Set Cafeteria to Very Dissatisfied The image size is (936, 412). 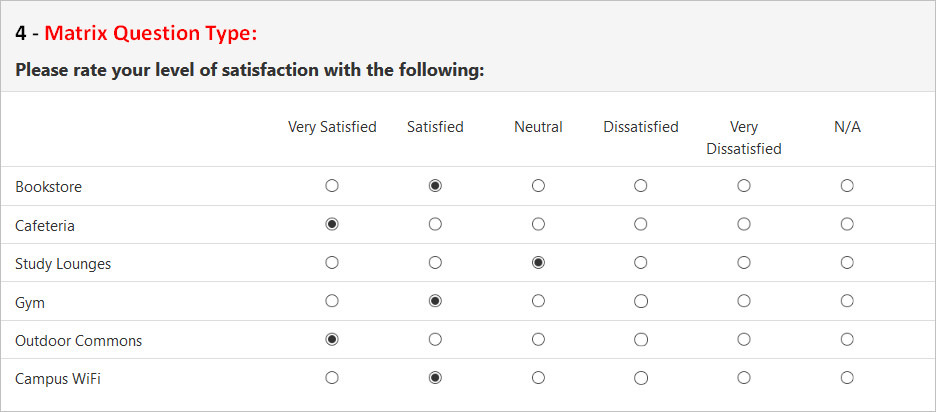pos(744,224)
